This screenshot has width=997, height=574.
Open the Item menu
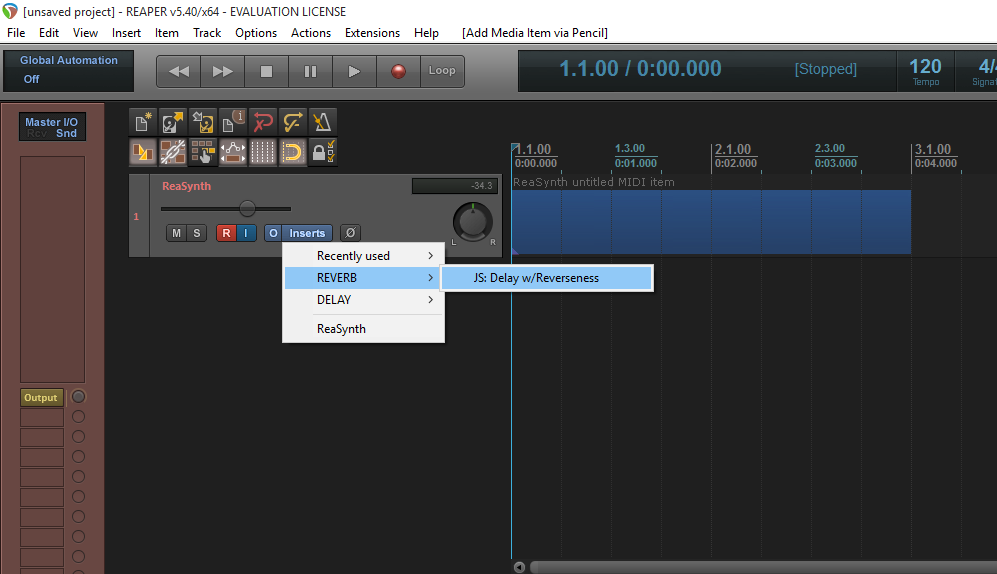[167, 33]
